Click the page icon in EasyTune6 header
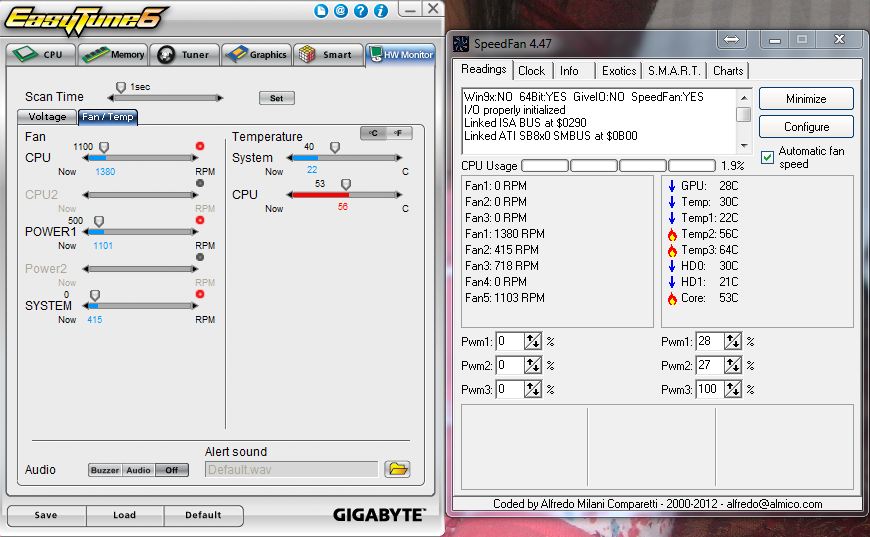Image resolution: width=870 pixels, height=537 pixels. (x=321, y=11)
